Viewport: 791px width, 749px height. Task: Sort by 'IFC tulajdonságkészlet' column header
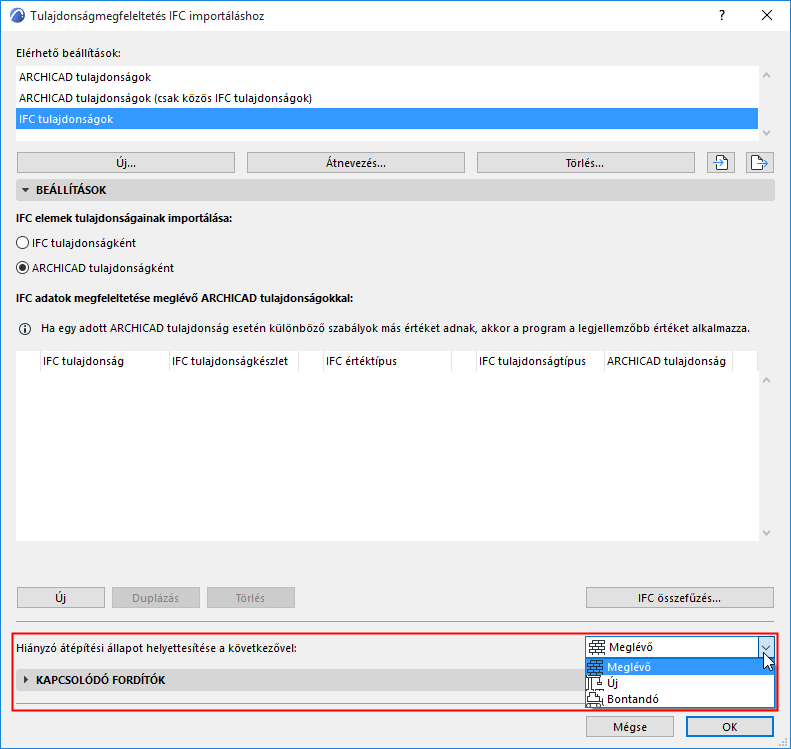234,361
